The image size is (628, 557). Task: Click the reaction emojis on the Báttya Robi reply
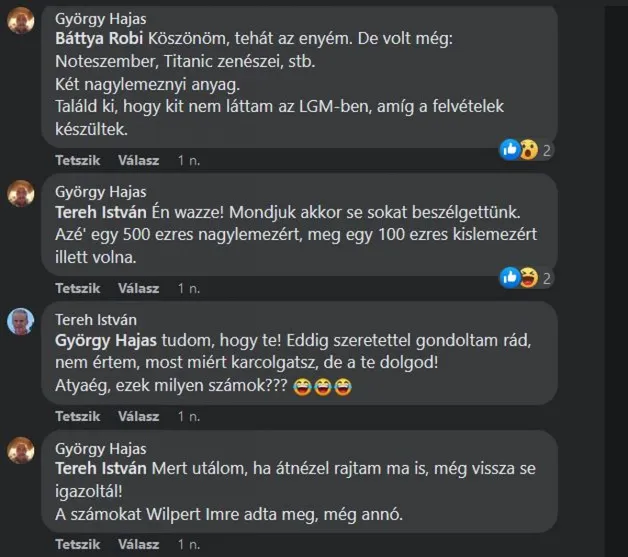click(x=521, y=150)
